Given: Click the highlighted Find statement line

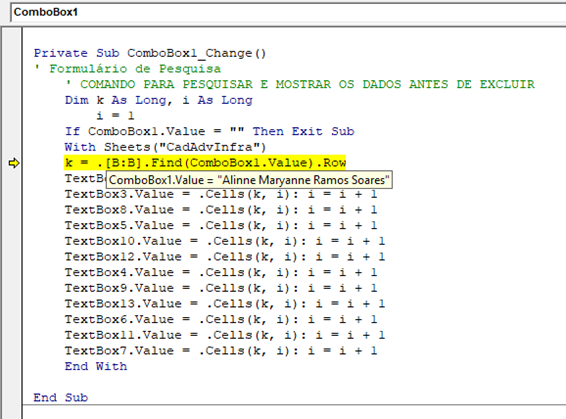Looking at the screenshot, I should click(205, 163).
